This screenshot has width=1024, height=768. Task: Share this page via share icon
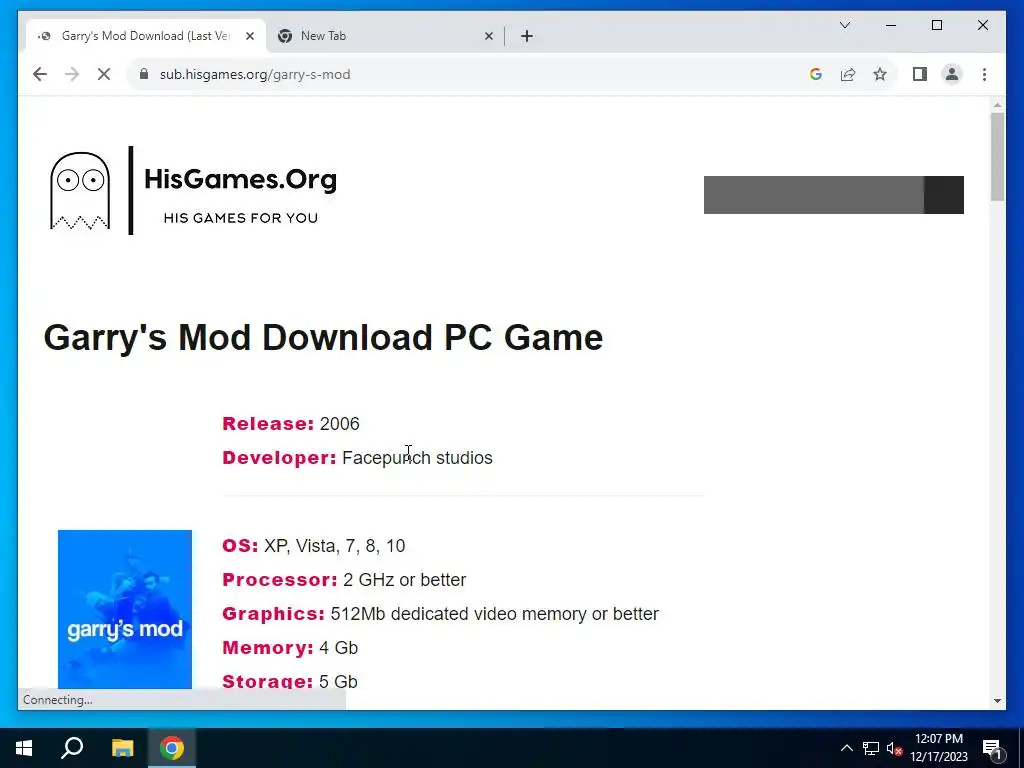[848, 74]
